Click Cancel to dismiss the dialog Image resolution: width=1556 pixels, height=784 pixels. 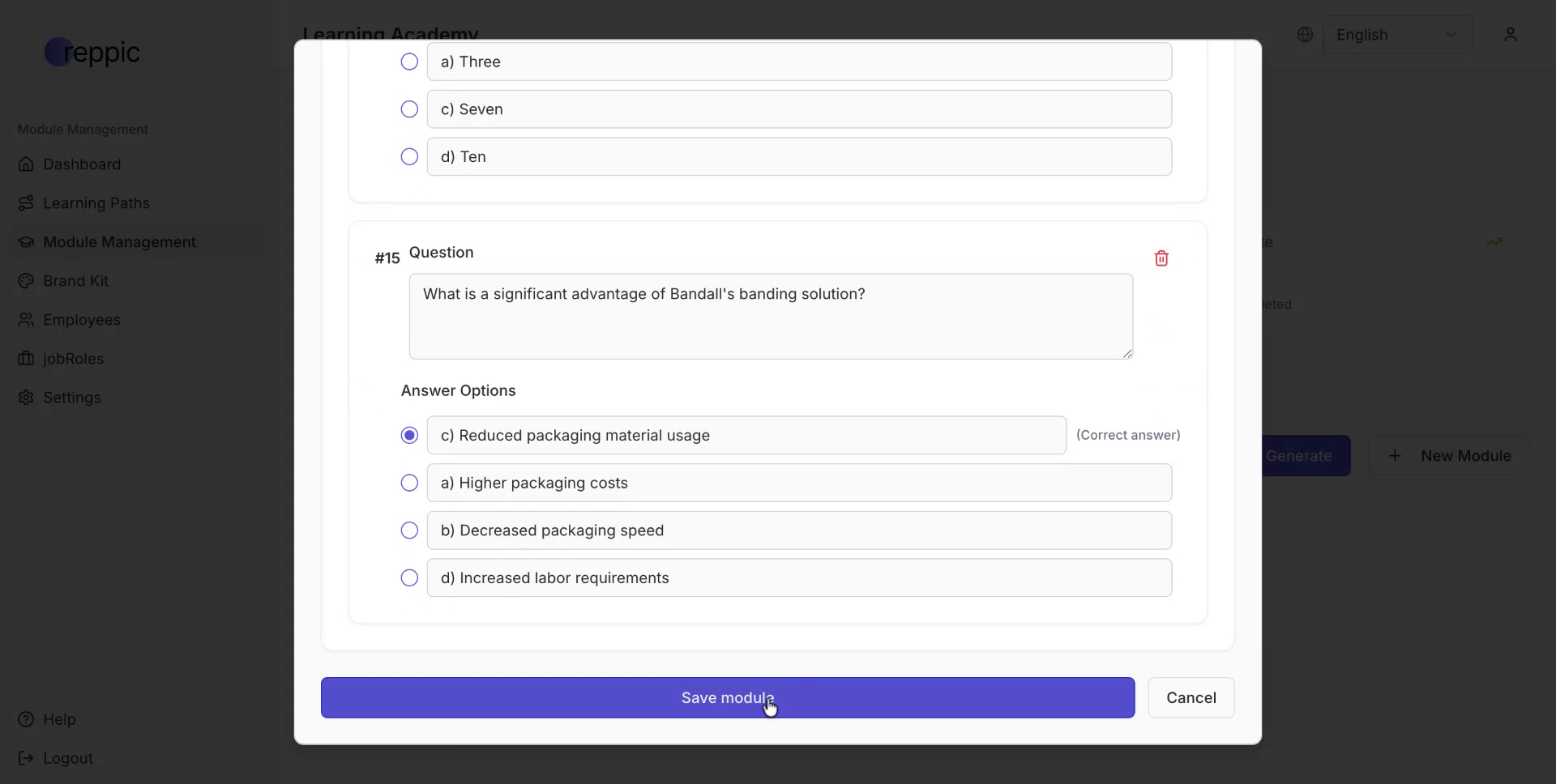coord(1191,697)
